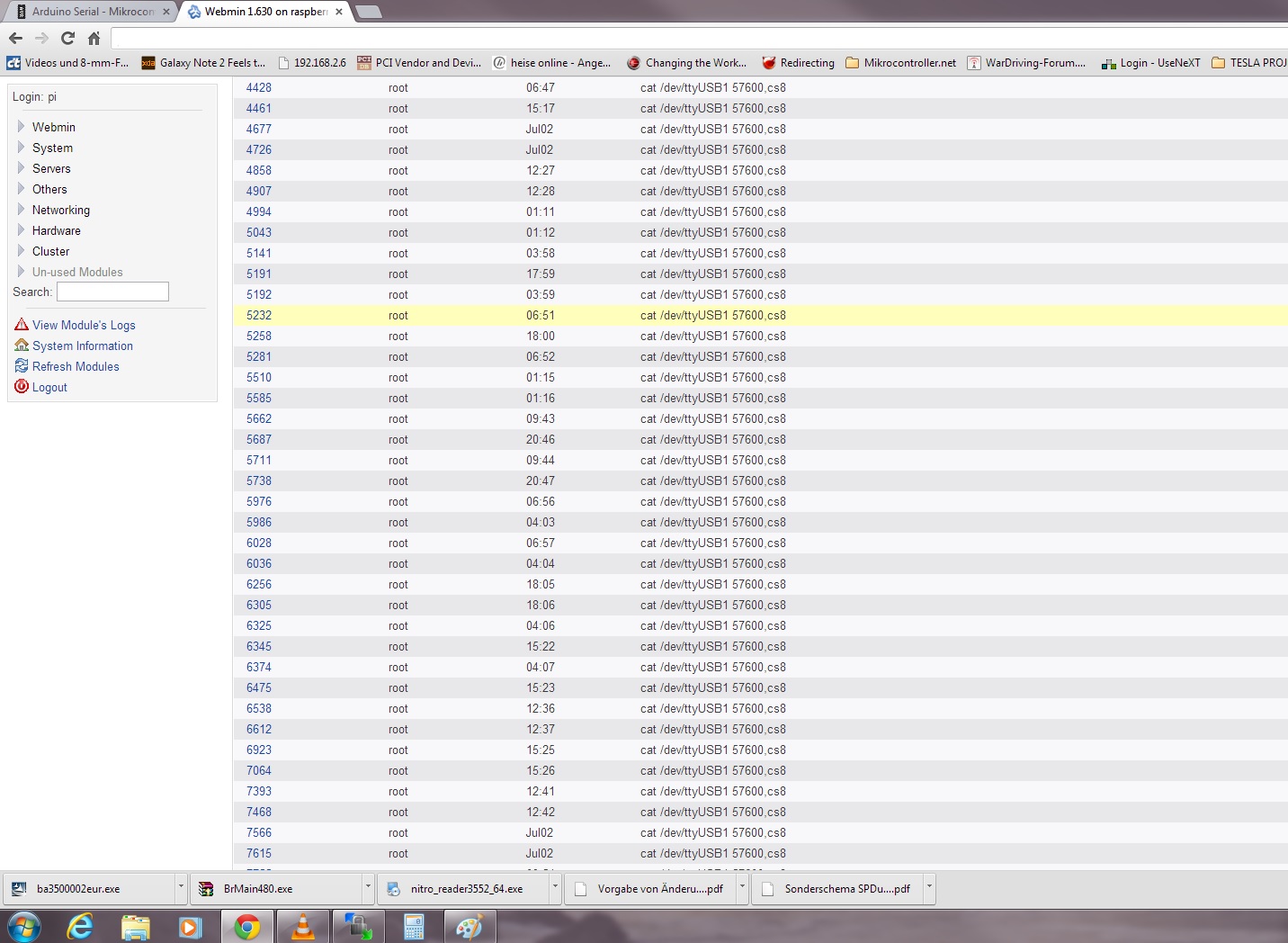Image resolution: width=1288 pixels, height=943 pixels.
Task: Open process ID 4677
Action: [259, 129]
